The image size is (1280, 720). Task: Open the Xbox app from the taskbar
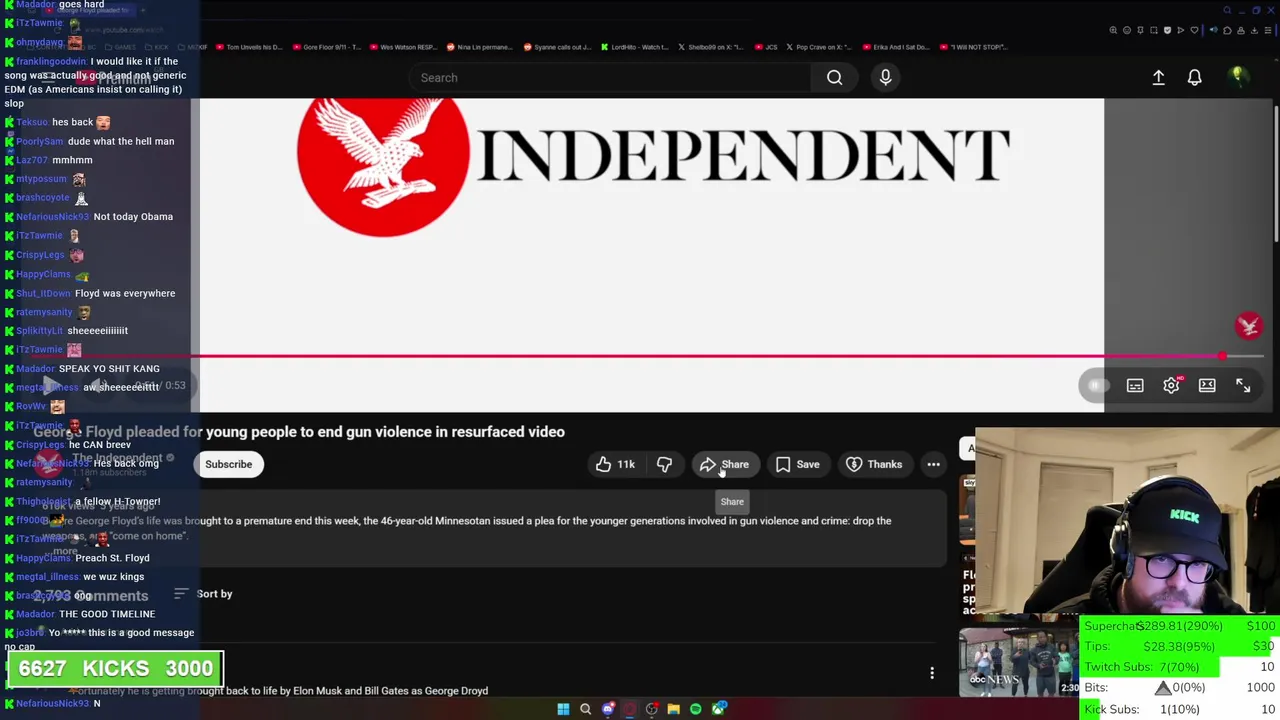718,709
